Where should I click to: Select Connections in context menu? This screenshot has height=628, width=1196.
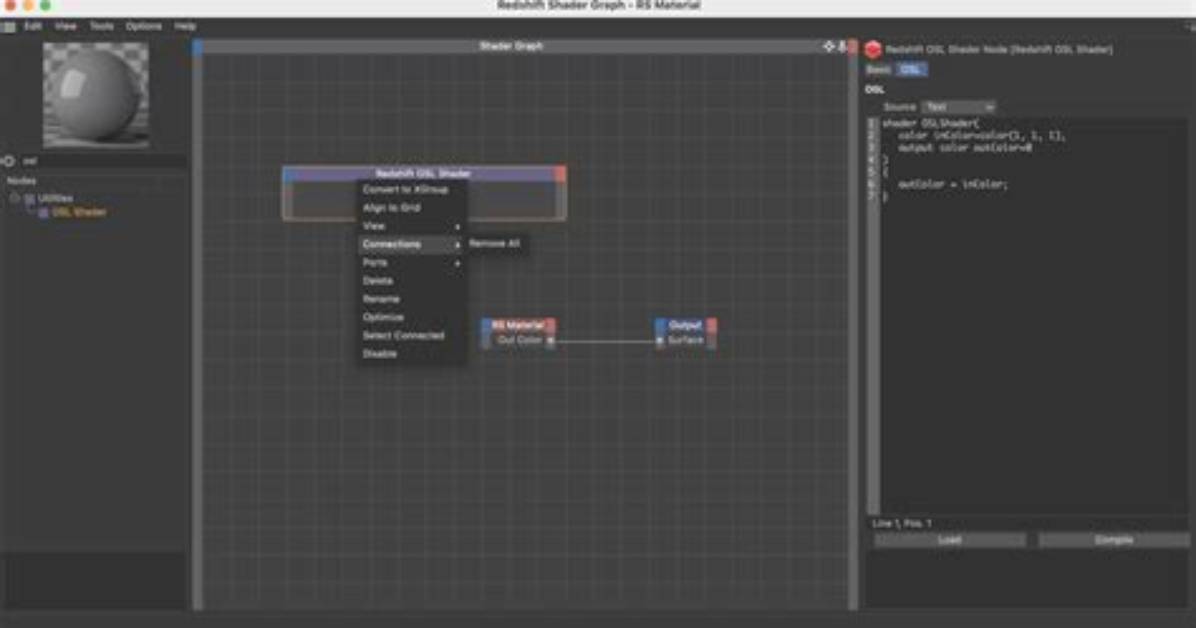coord(412,245)
